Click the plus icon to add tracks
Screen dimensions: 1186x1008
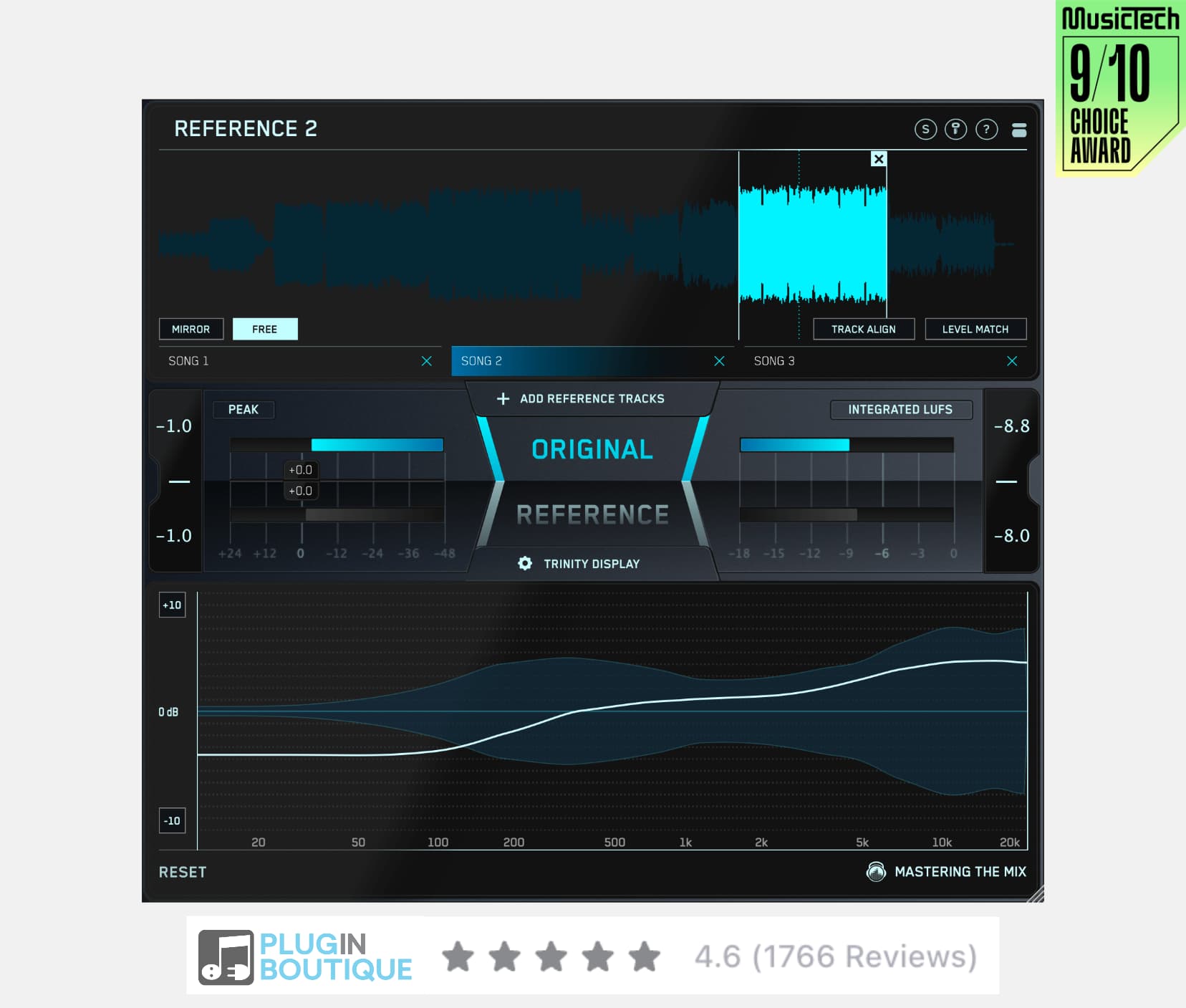503,398
